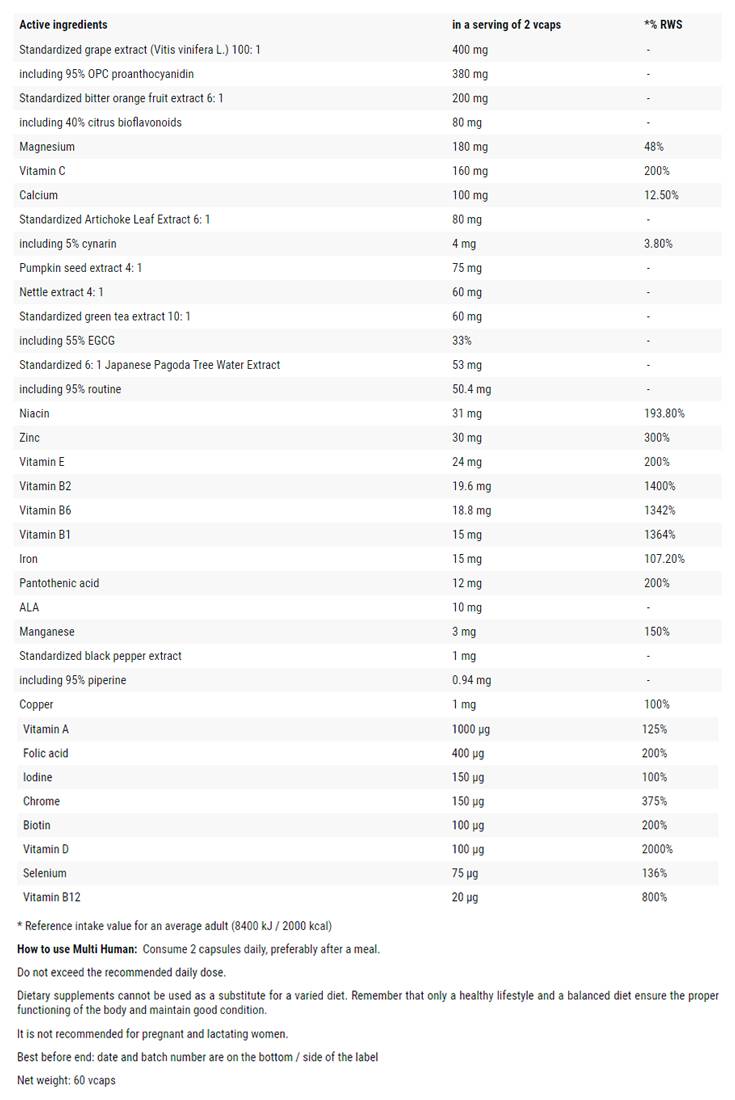Click the '*% RWS' column header
Image resolution: width=735 pixels, height=1100 pixels.
[663, 24]
